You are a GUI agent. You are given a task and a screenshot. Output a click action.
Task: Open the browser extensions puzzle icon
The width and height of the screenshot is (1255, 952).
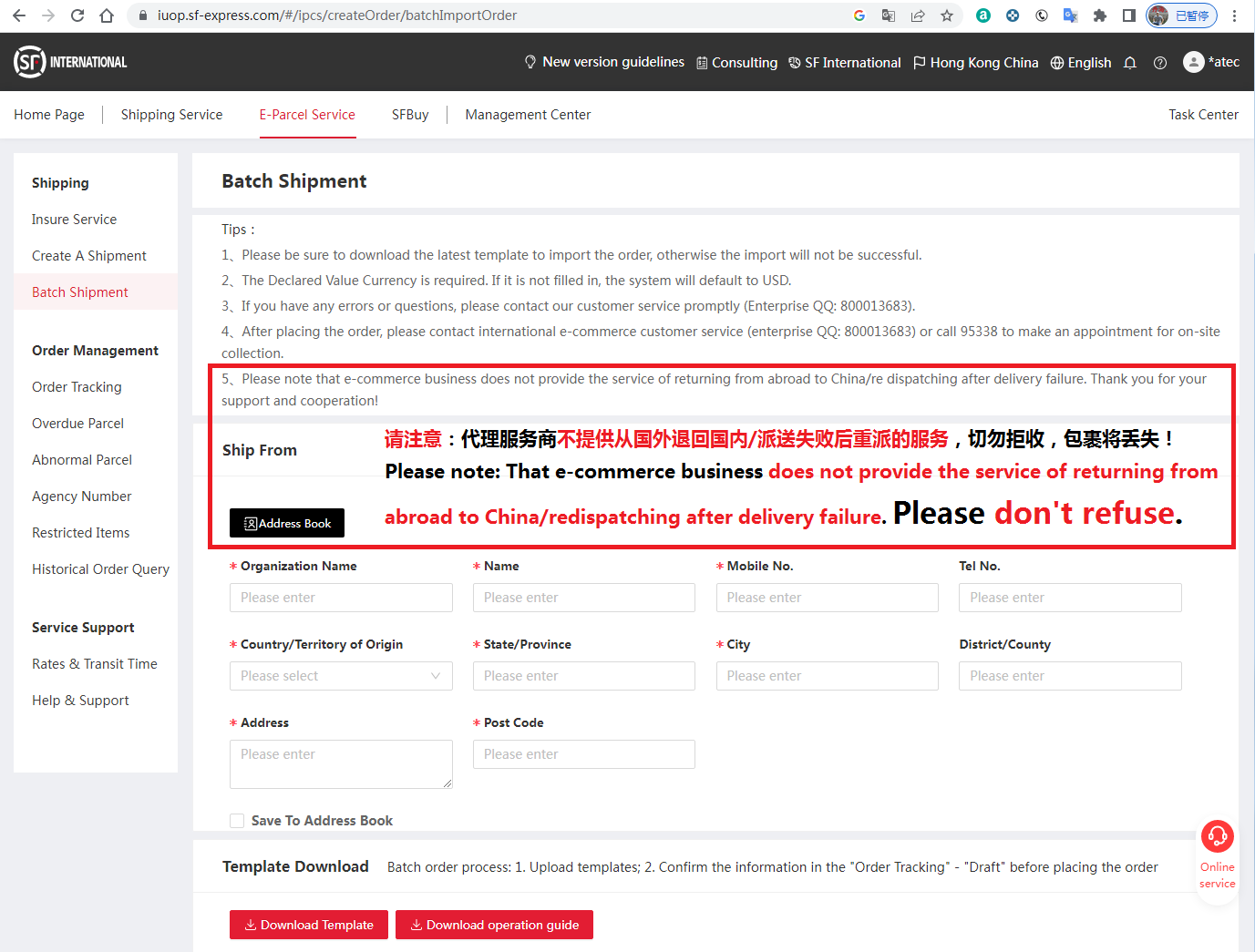coord(1100,15)
